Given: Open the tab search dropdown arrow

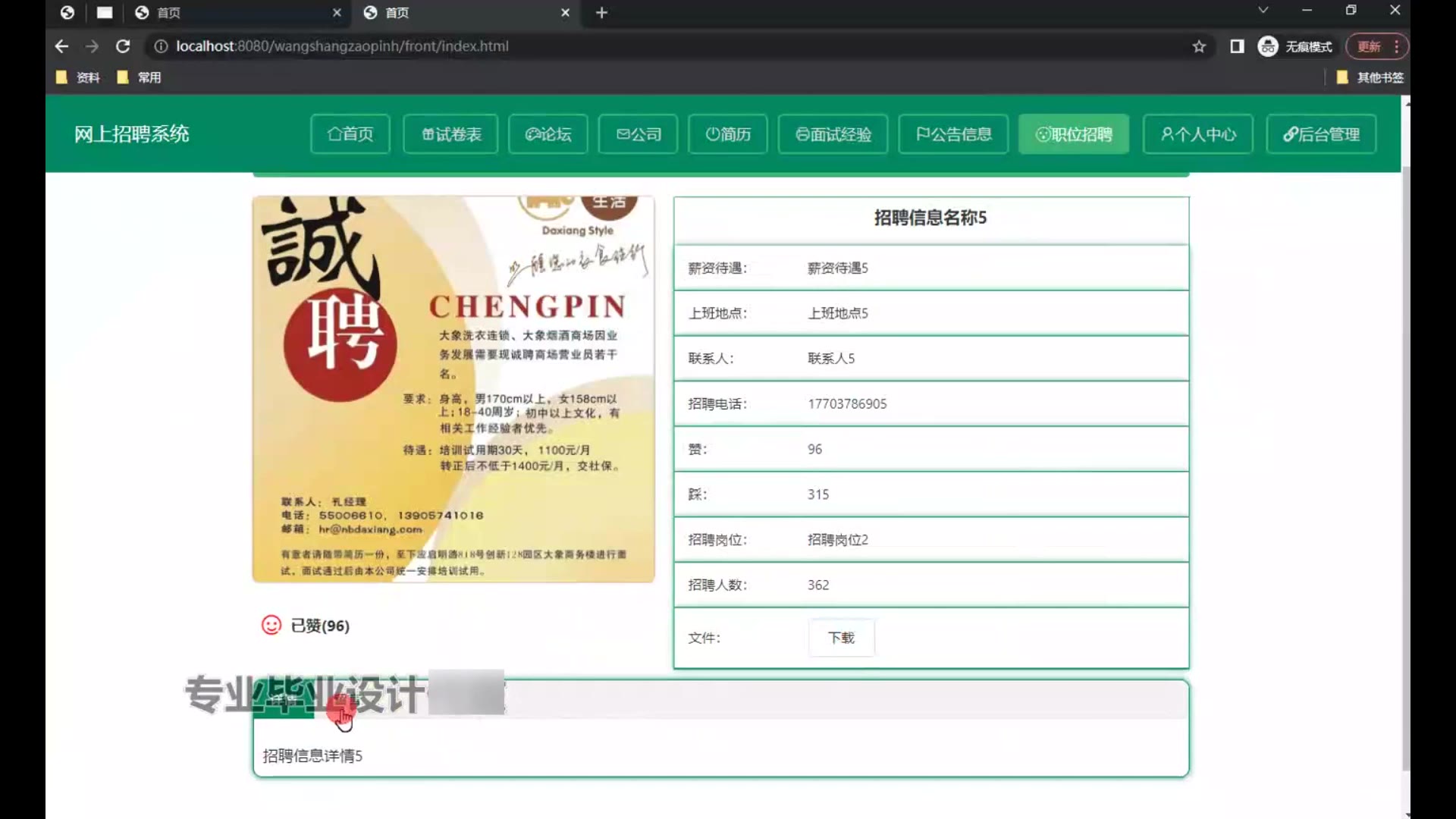Looking at the screenshot, I should coord(1263,10).
